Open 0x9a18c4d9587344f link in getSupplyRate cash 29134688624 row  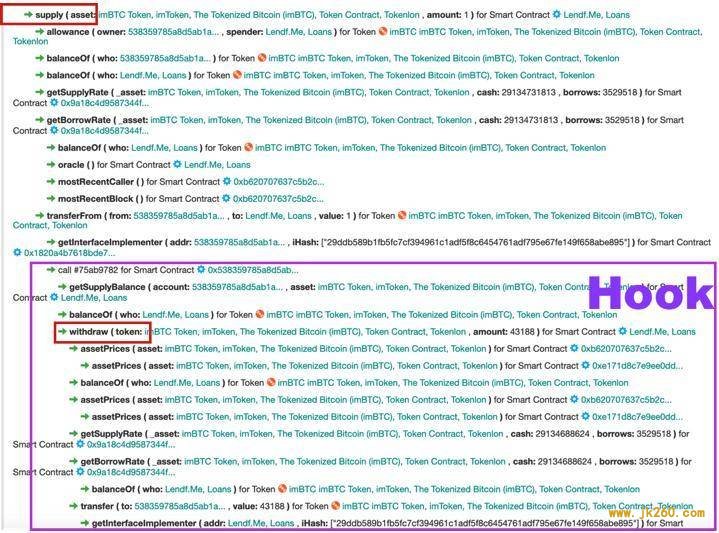[x=131, y=444]
